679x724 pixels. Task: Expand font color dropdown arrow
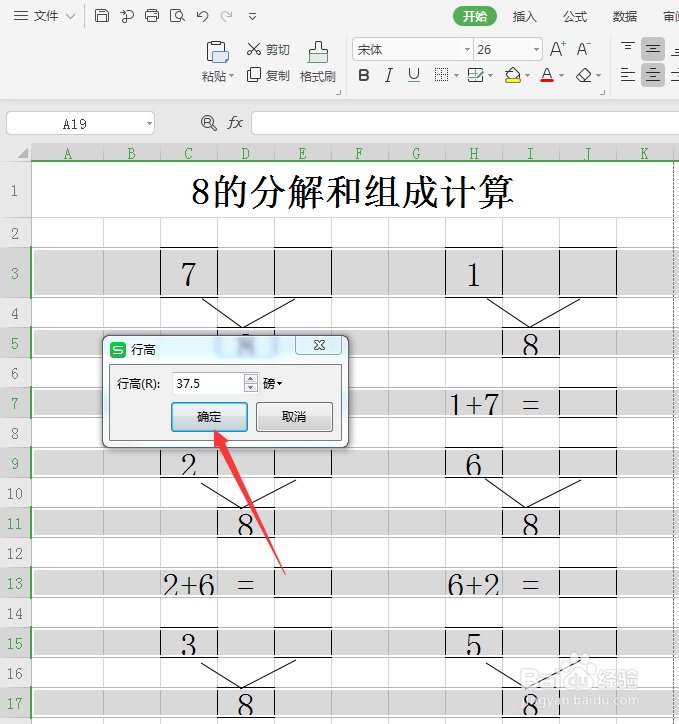tap(561, 75)
